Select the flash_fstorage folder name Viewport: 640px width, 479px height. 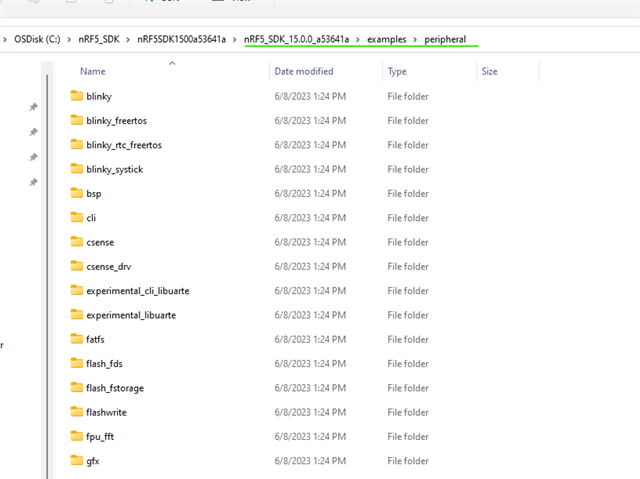(x=115, y=388)
